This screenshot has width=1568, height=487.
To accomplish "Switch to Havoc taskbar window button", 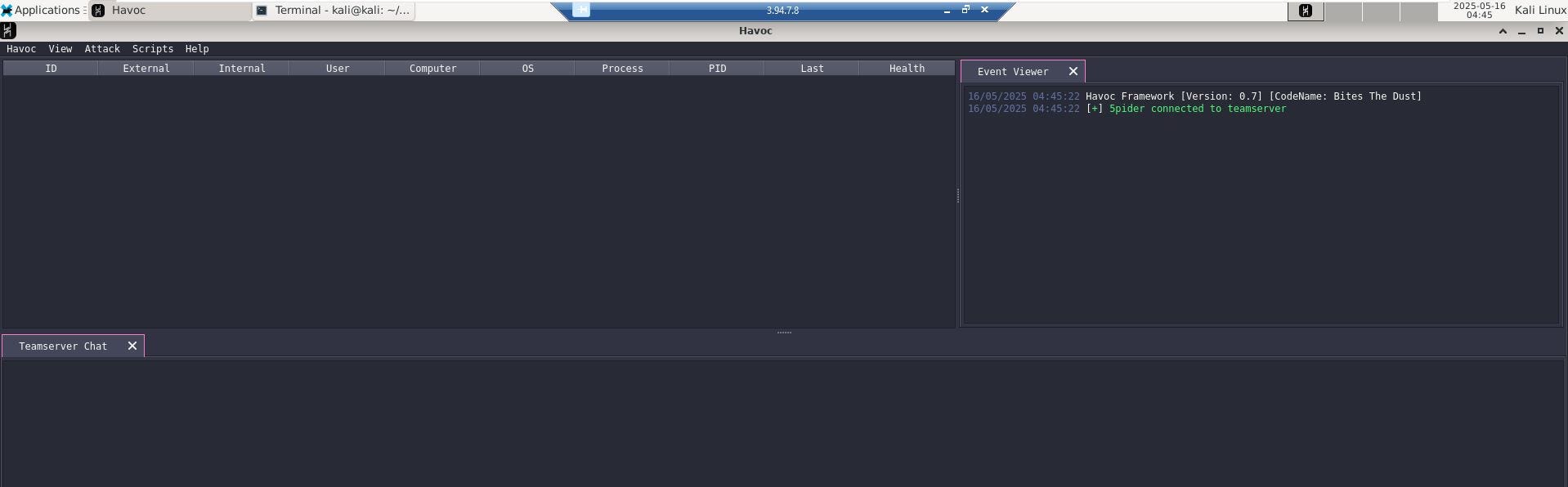I will tap(170, 11).
